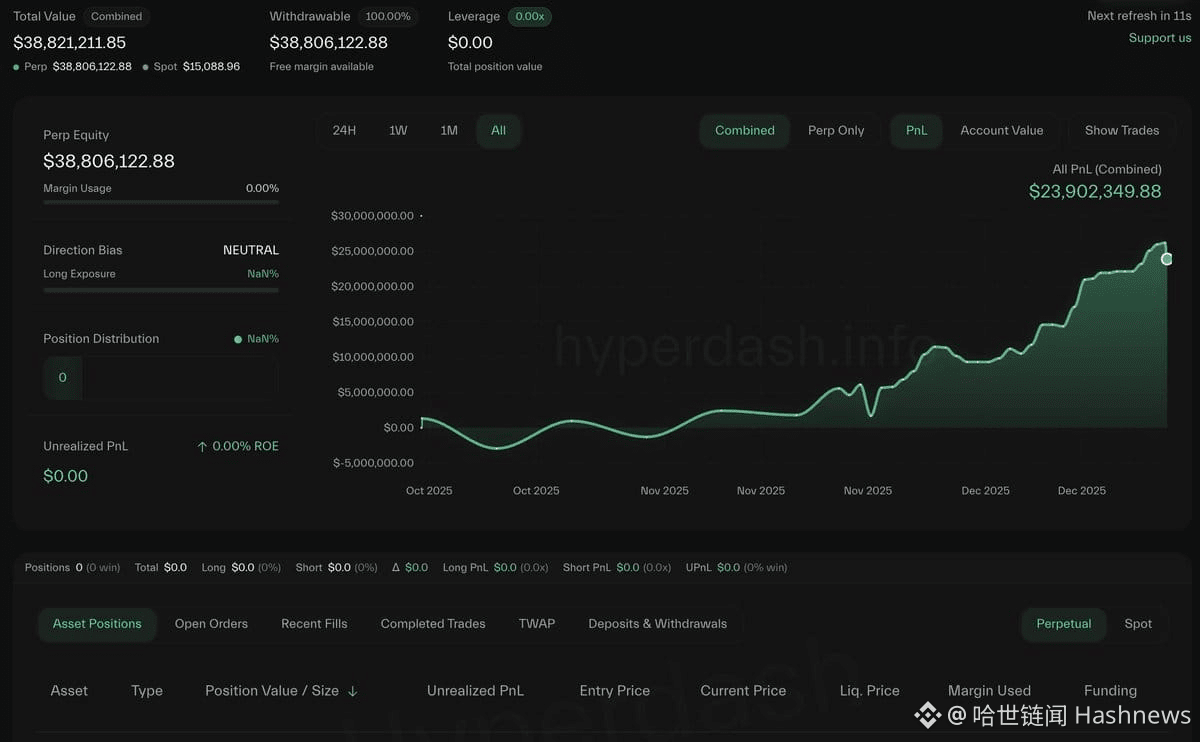This screenshot has height=742, width=1200.
Task: Switch chart range to 1W
Action: tap(398, 131)
